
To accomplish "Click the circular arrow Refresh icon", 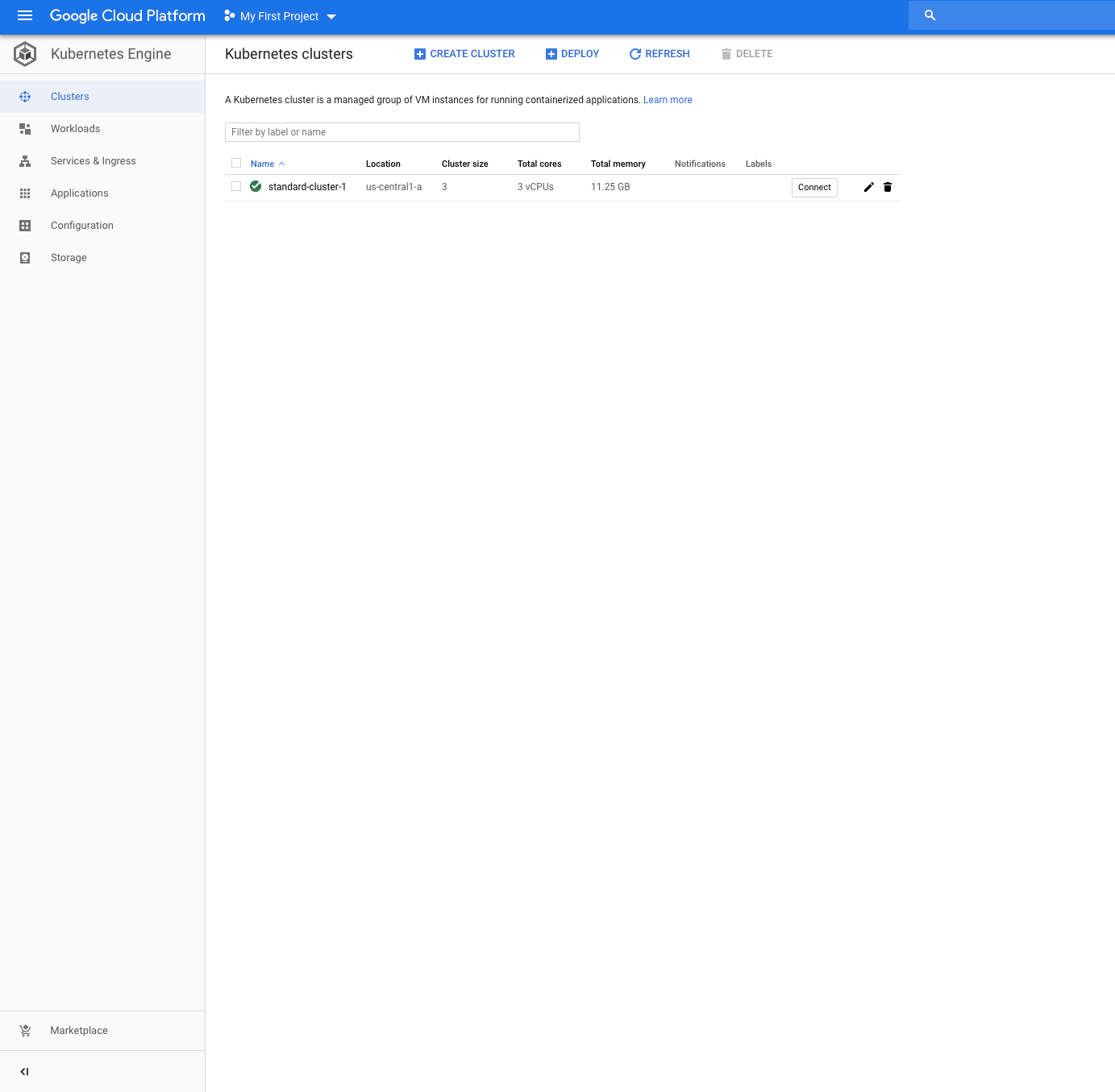I will tap(635, 54).
